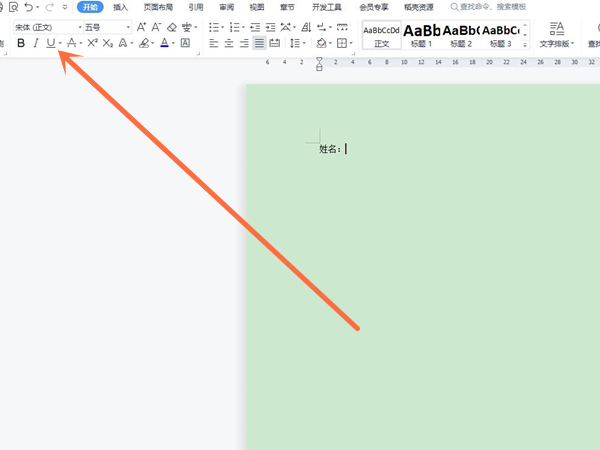The height and width of the screenshot is (450, 600).
Task: Click the font color A swatch
Action: [x=164, y=44]
